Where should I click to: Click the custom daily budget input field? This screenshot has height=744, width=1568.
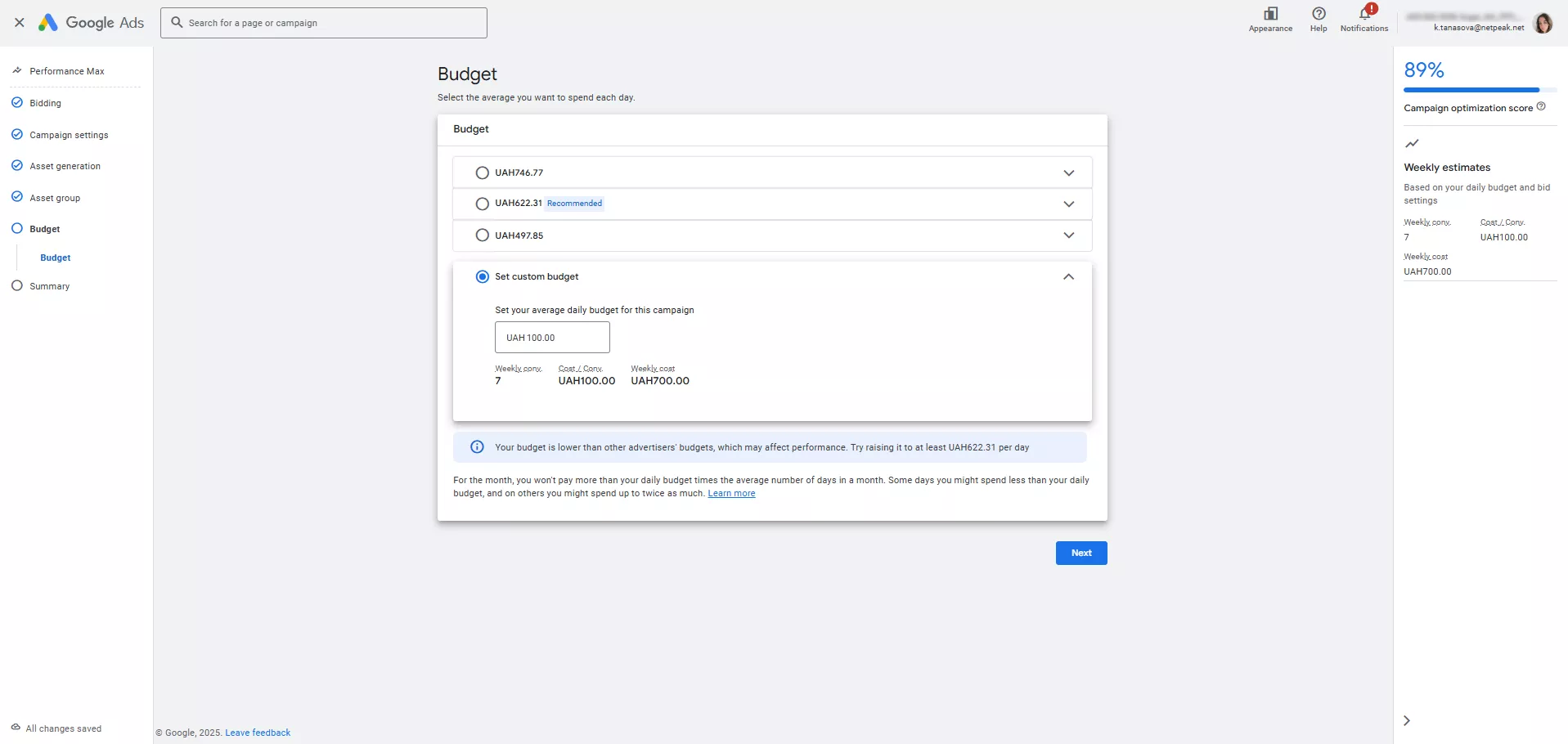coord(552,338)
